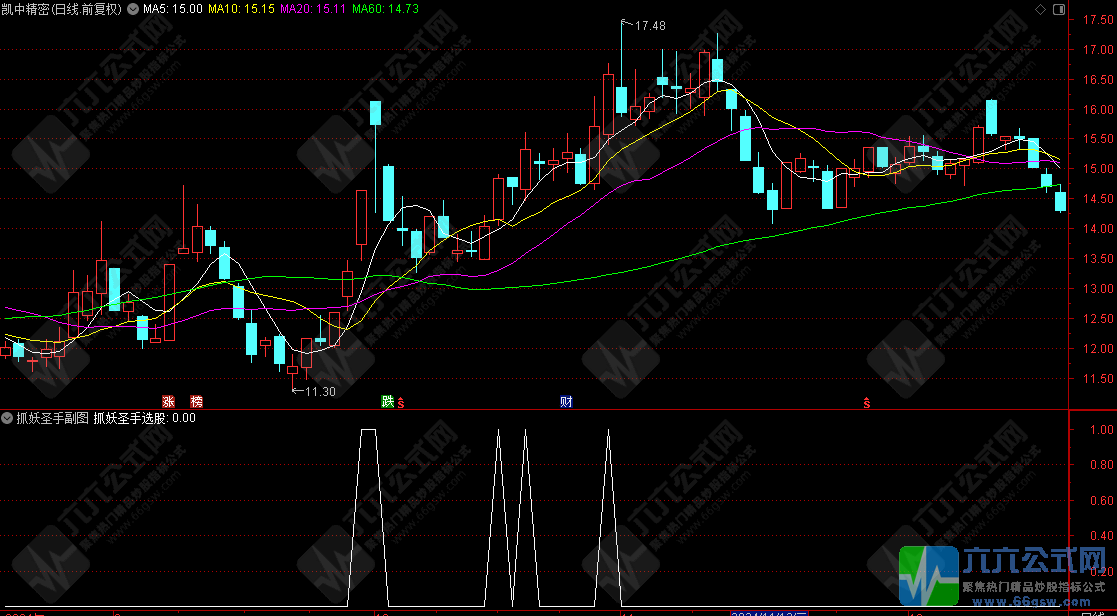Screen dimensions: 1117x616
Task: Click the 14.00 price axis label
Action: pyautogui.click(x=1096, y=229)
